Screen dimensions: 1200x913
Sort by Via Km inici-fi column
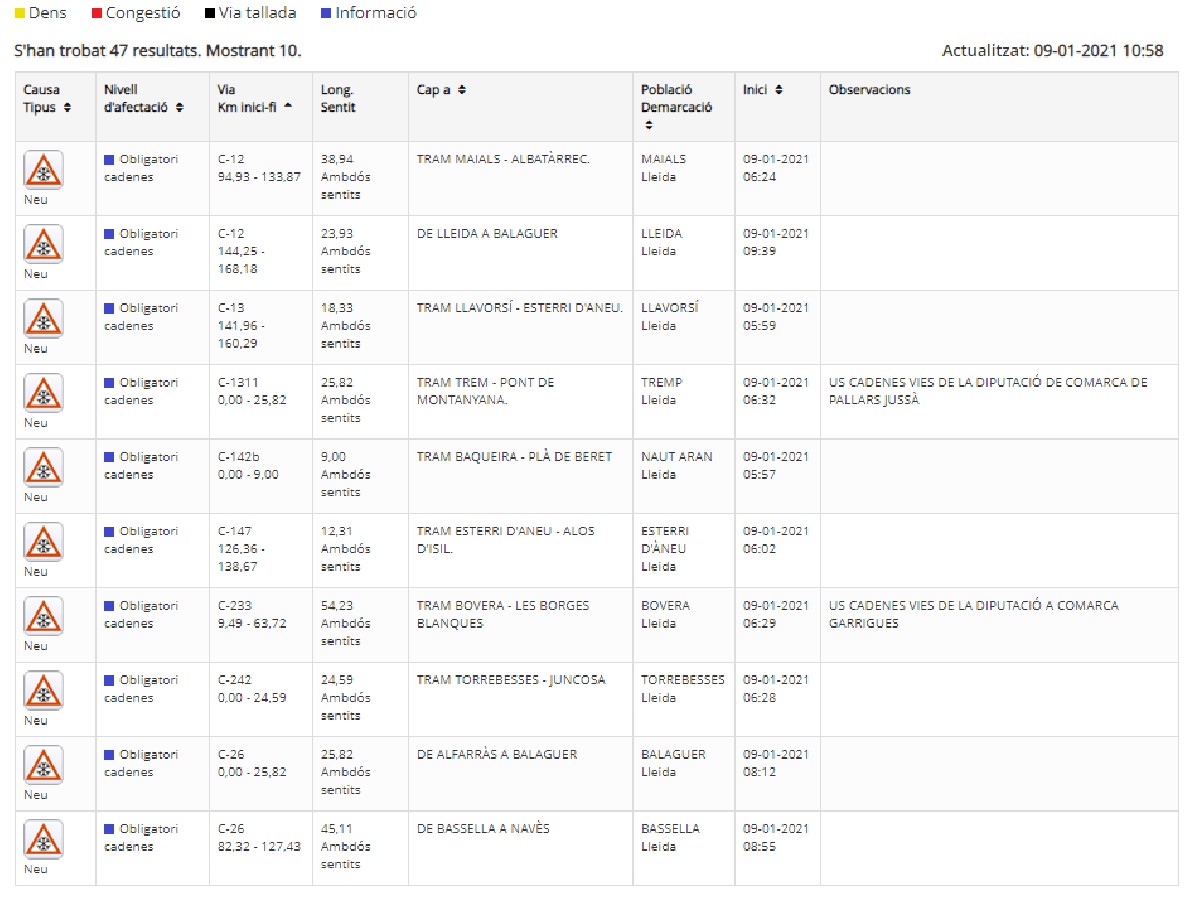pyautogui.click(x=289, y=108)
